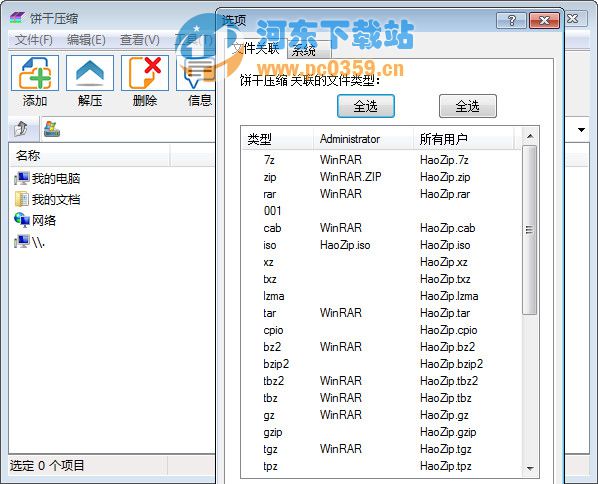Viewport: 598px width, 484px height.
Task: Select the rar type row
Action: point(381,194)
